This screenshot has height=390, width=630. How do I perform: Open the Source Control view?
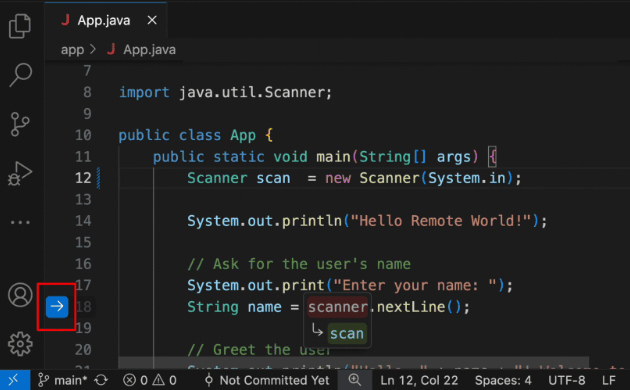coord(20,124)
